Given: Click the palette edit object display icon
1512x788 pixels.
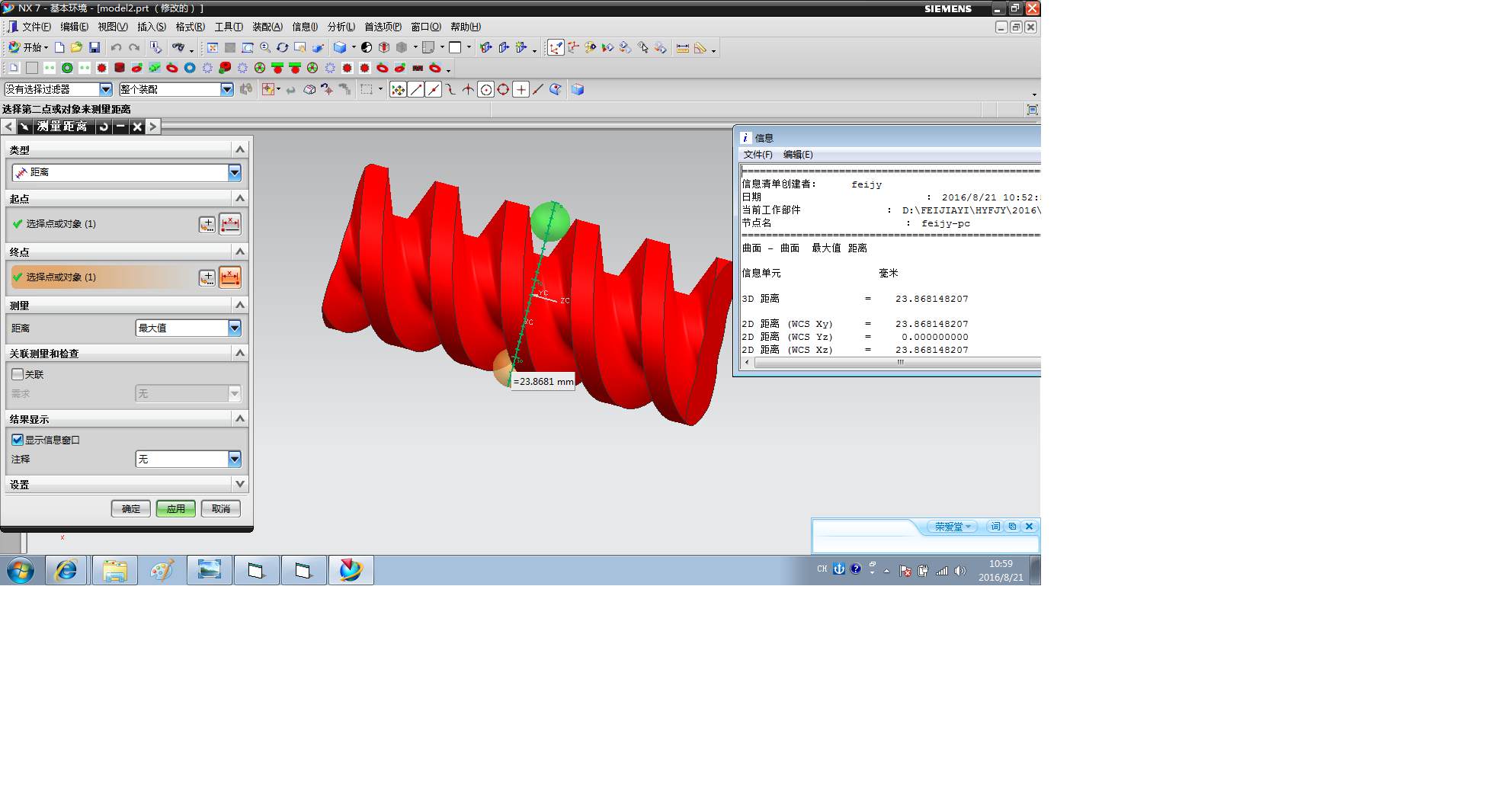Looking at the screenshot, I should [590, 47].
